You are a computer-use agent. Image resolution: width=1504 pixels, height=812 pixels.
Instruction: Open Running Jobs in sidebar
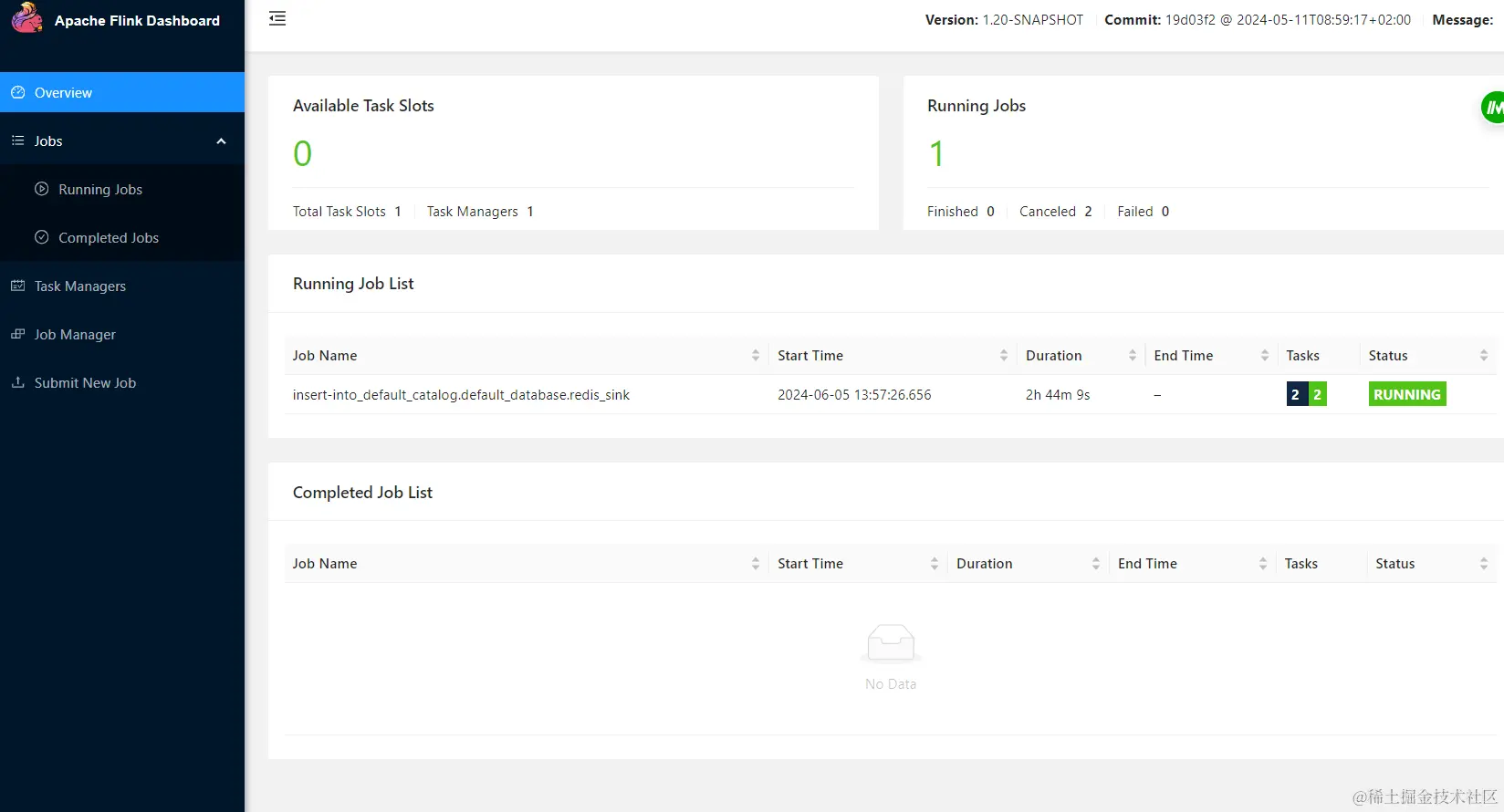click(x=122, y=189)
